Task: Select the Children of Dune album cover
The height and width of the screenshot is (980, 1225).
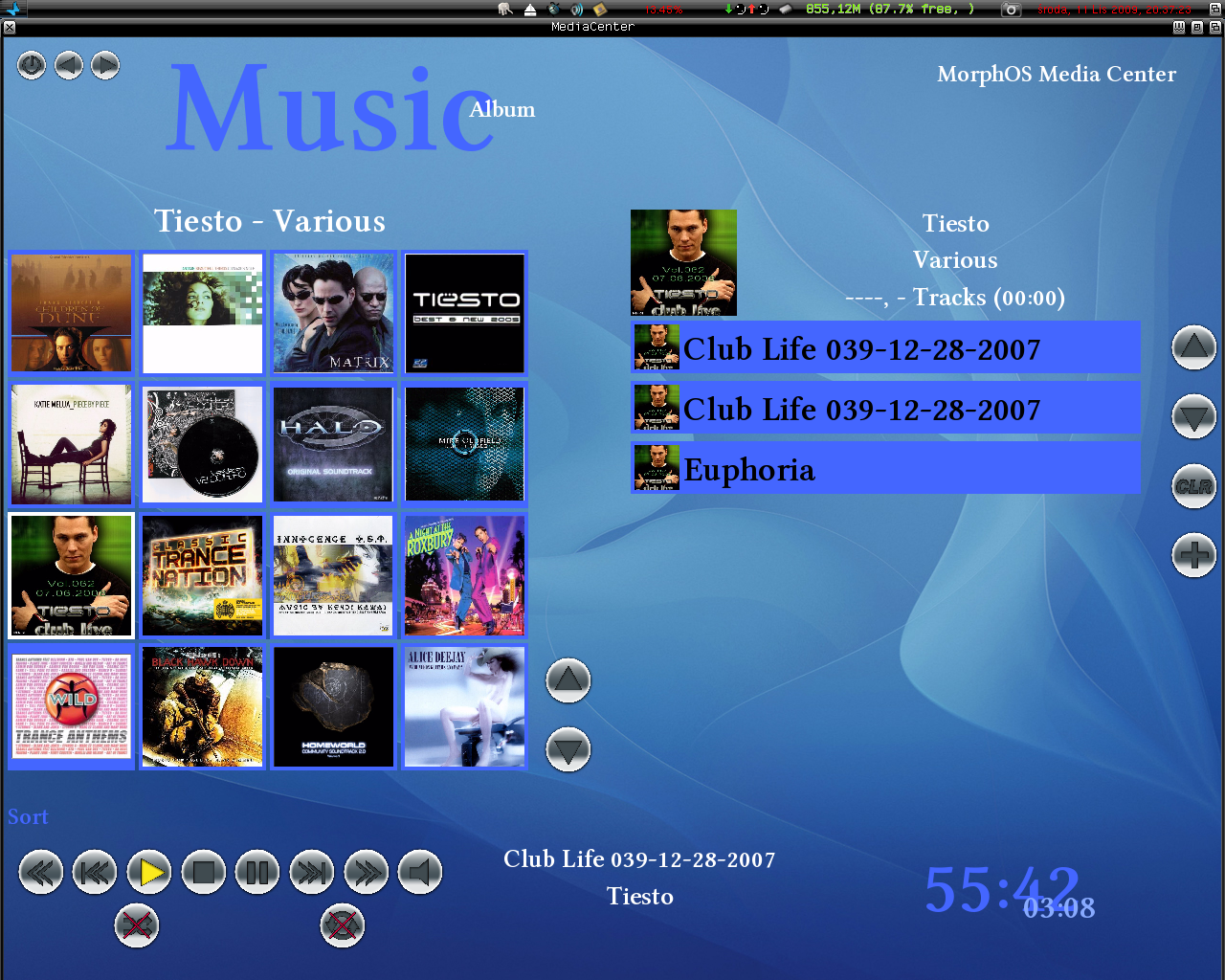Action: [72, 313]
